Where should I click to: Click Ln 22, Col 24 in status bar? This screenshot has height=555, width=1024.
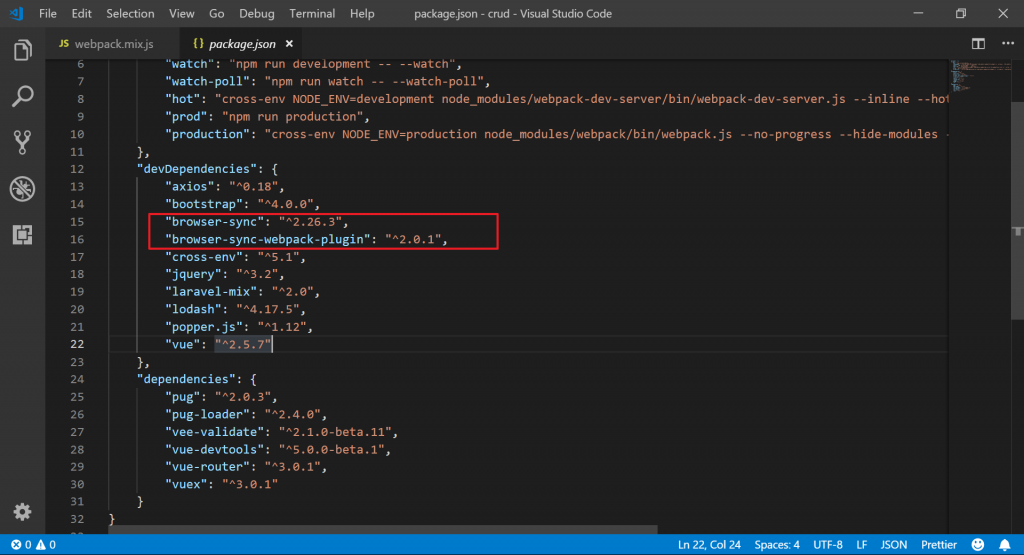[709, 545]
